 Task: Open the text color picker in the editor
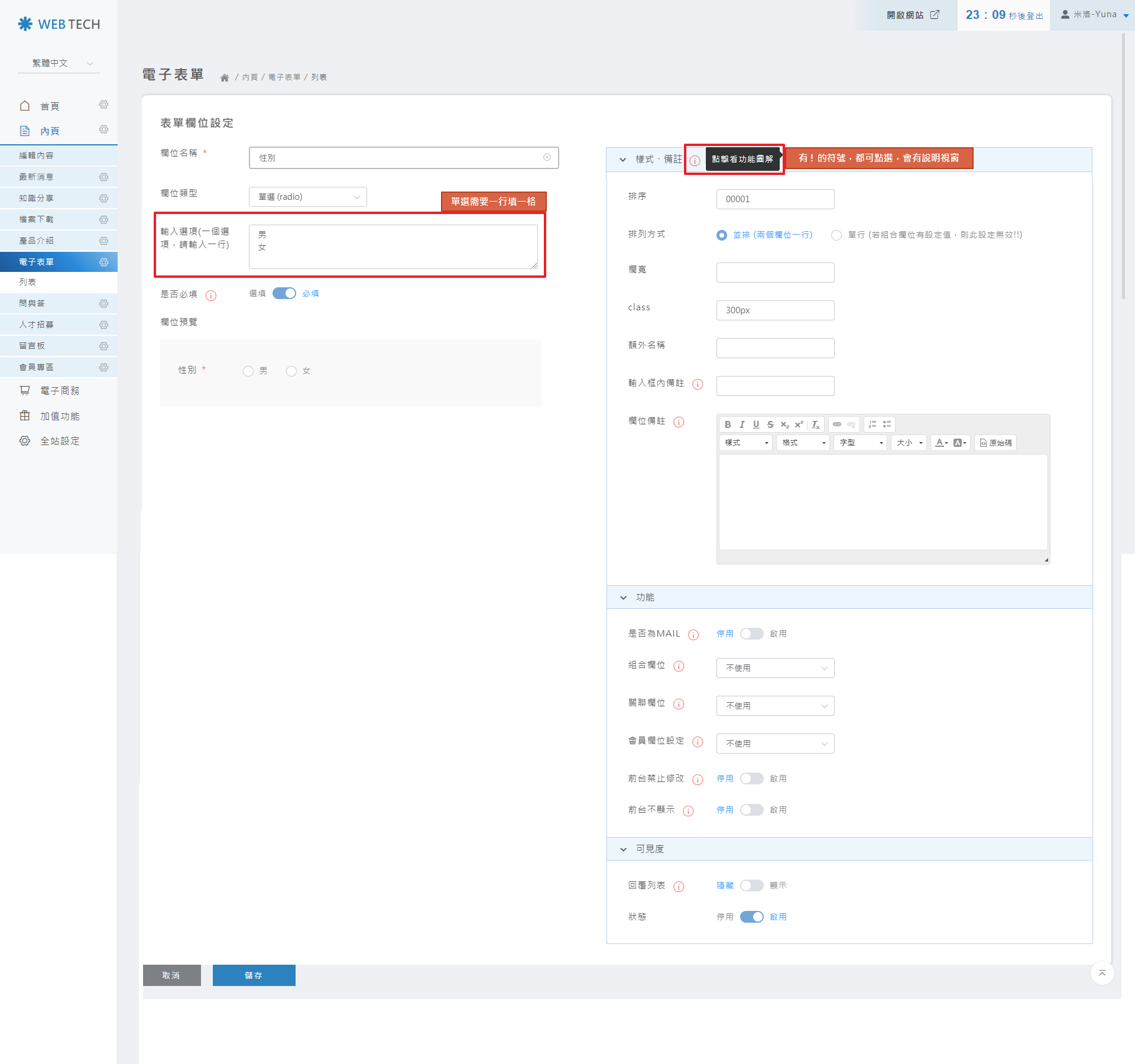[942, 443]
